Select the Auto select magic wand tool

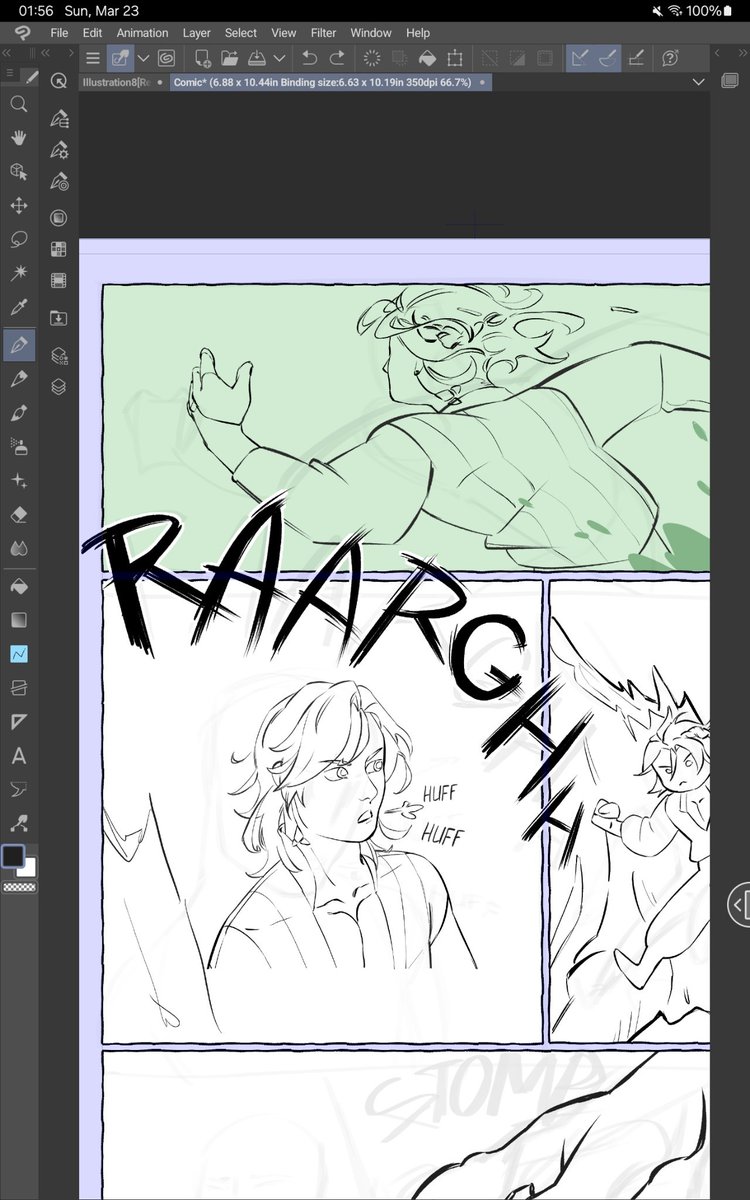point(18,274)
